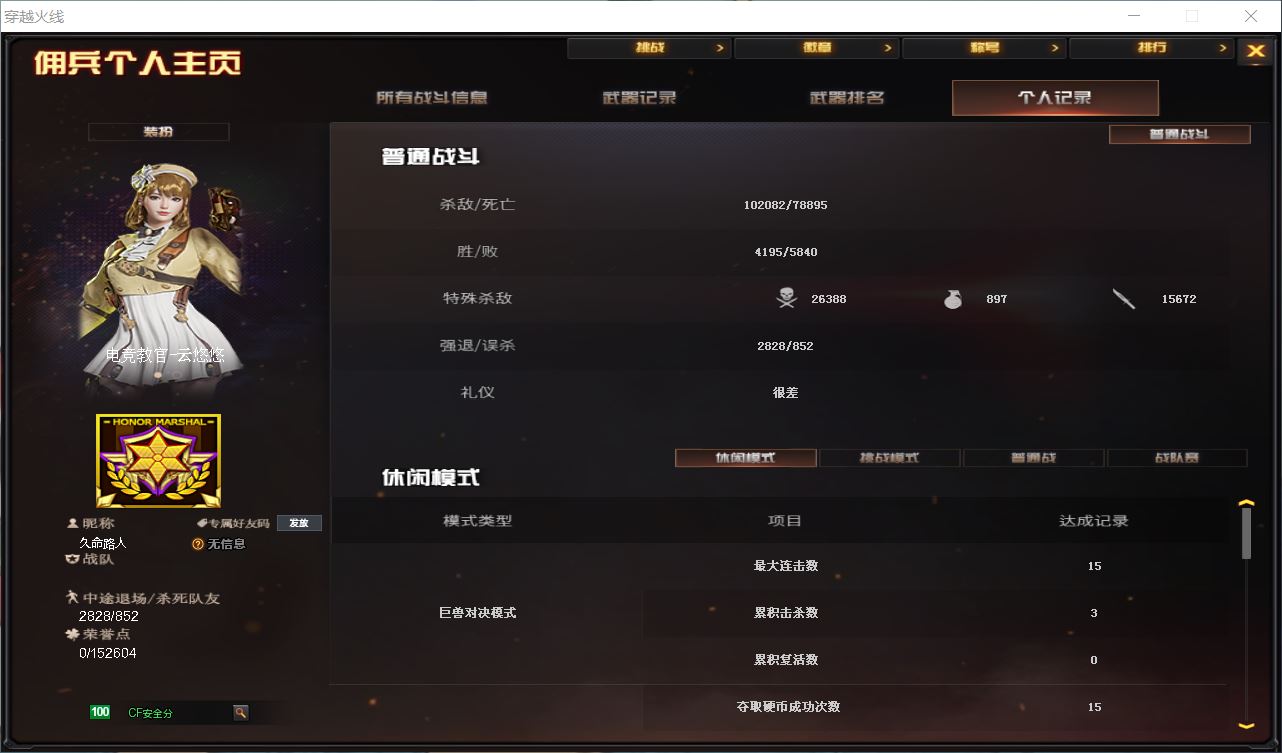Switch to the 武器记录 tab

(x=640, y=98)
